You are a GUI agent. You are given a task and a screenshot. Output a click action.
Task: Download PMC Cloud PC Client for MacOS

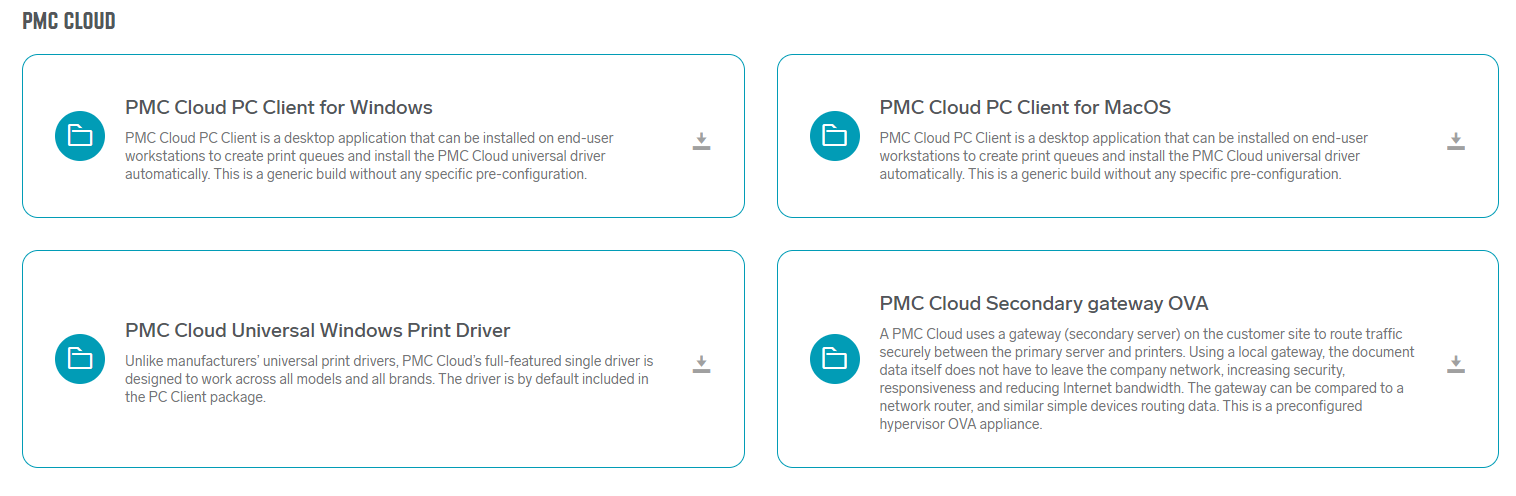click(x=1455, y=141)
